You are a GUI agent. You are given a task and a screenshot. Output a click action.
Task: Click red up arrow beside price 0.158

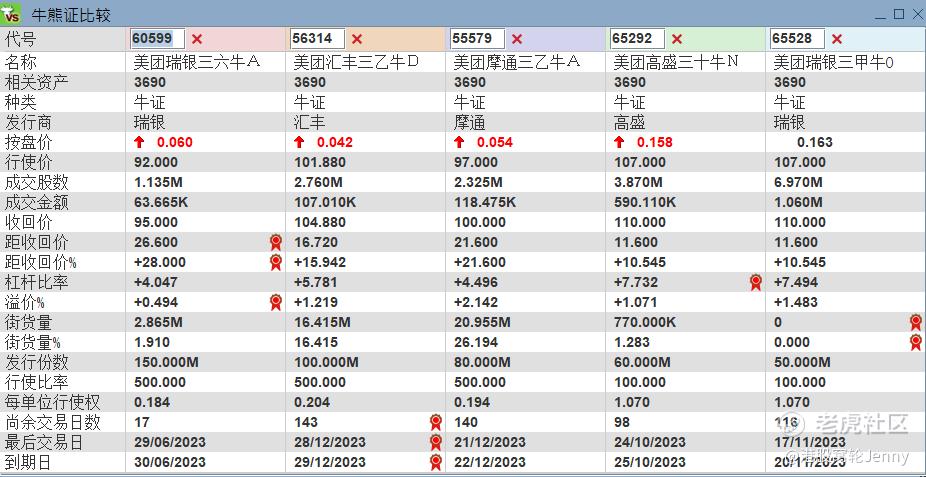619,142
